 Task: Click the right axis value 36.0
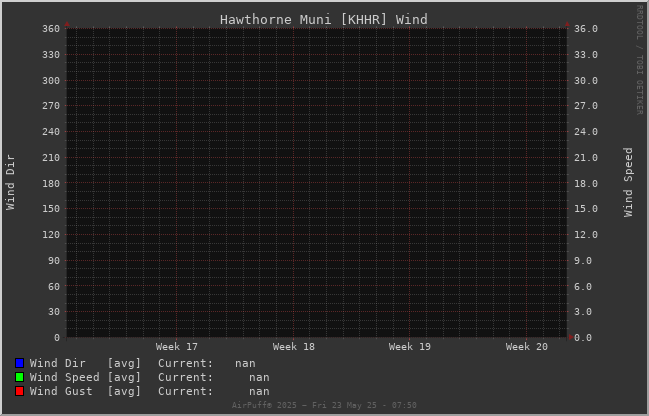tap(586, 29)
